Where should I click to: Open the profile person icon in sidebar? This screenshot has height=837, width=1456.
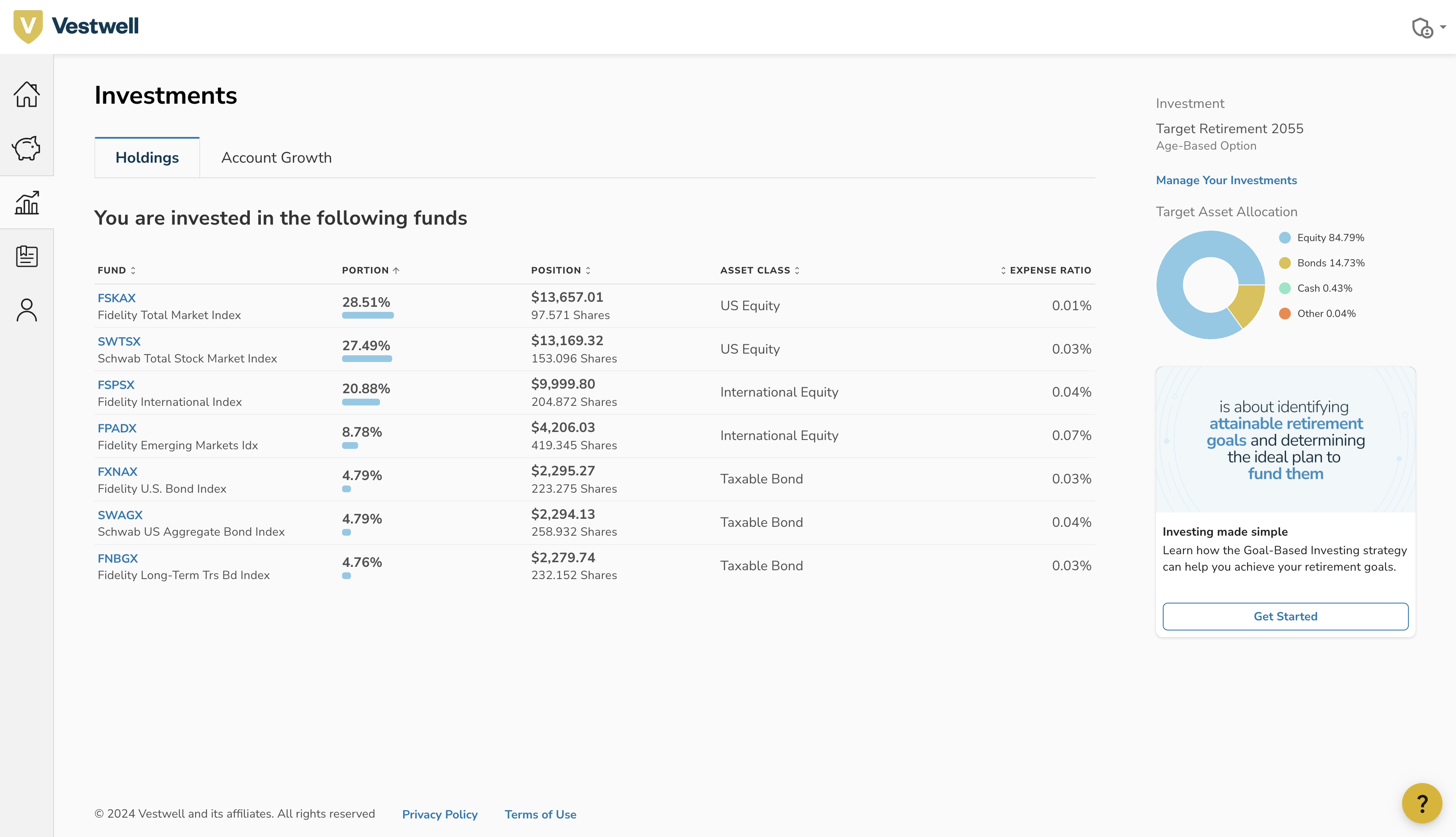coord(26,311)
